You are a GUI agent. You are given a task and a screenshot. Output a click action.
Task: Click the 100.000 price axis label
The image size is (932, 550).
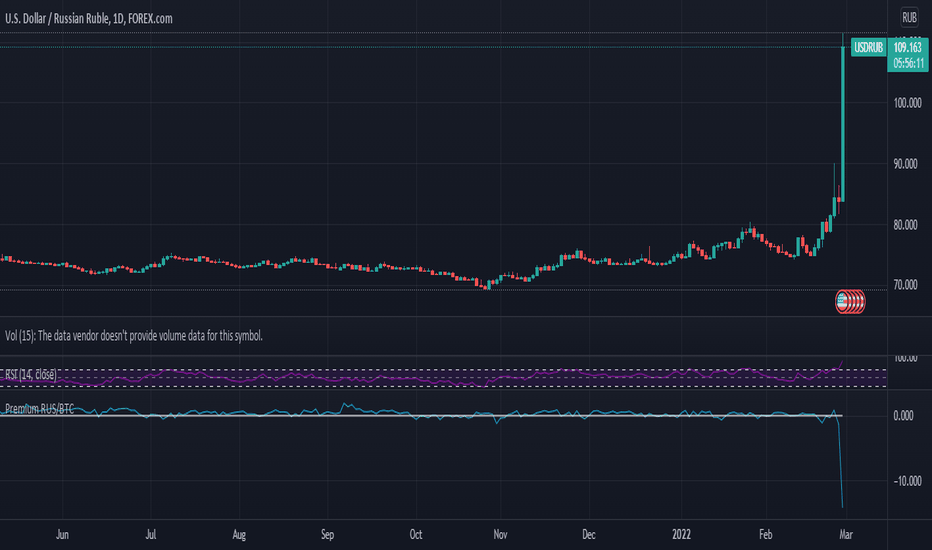click(x=907, y=103)
